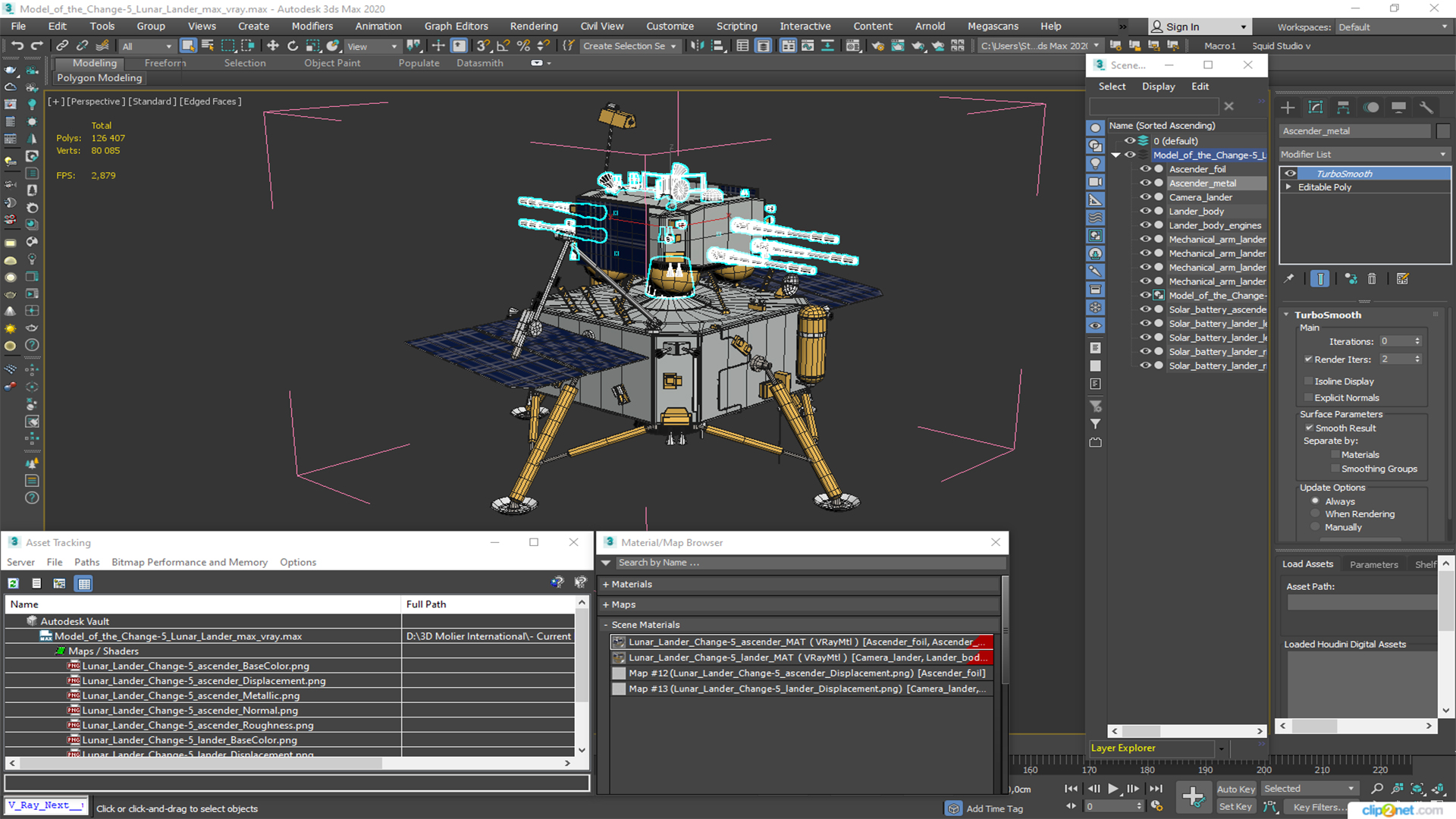
Task: Uncheck Smooth Result checkbox
Action: [1309, 428]
